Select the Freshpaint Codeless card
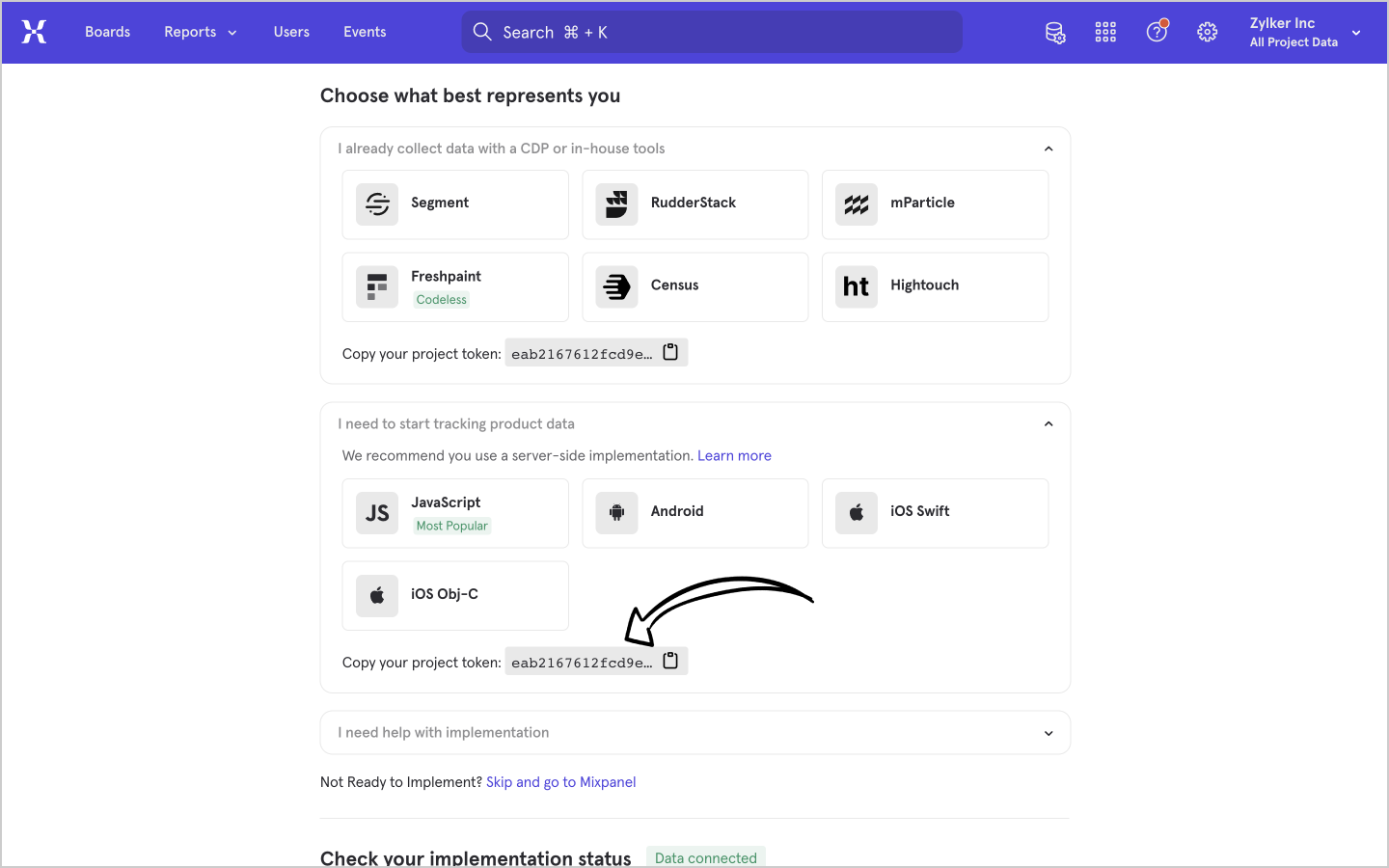This screenshot has width=1389, height=868. (x=455, y=287)
